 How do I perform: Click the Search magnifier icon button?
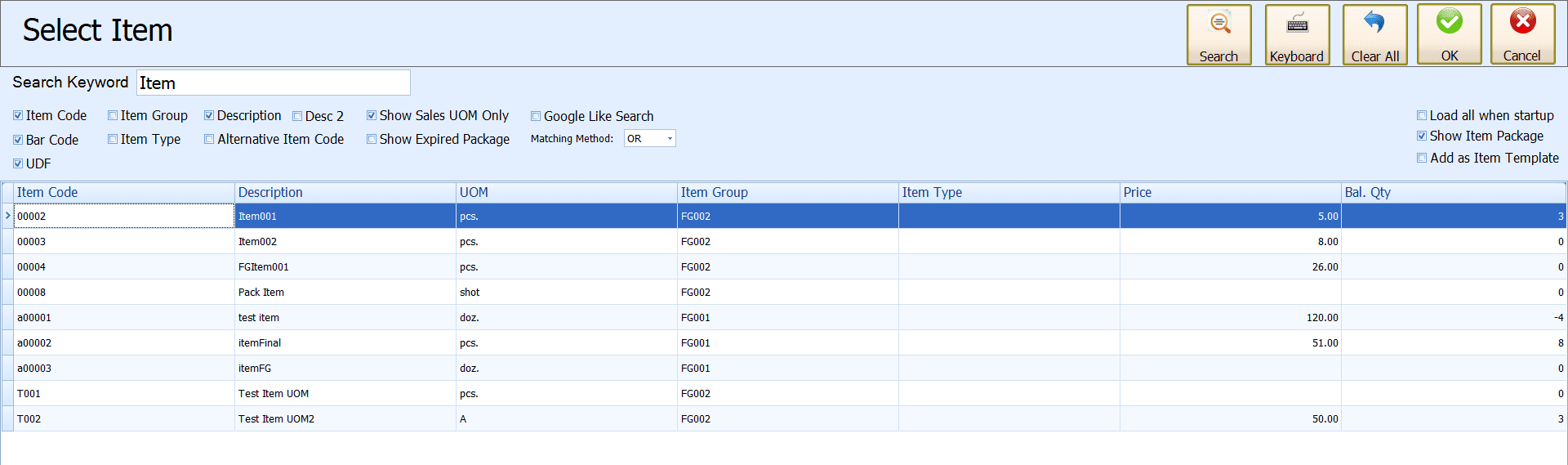1218,34
